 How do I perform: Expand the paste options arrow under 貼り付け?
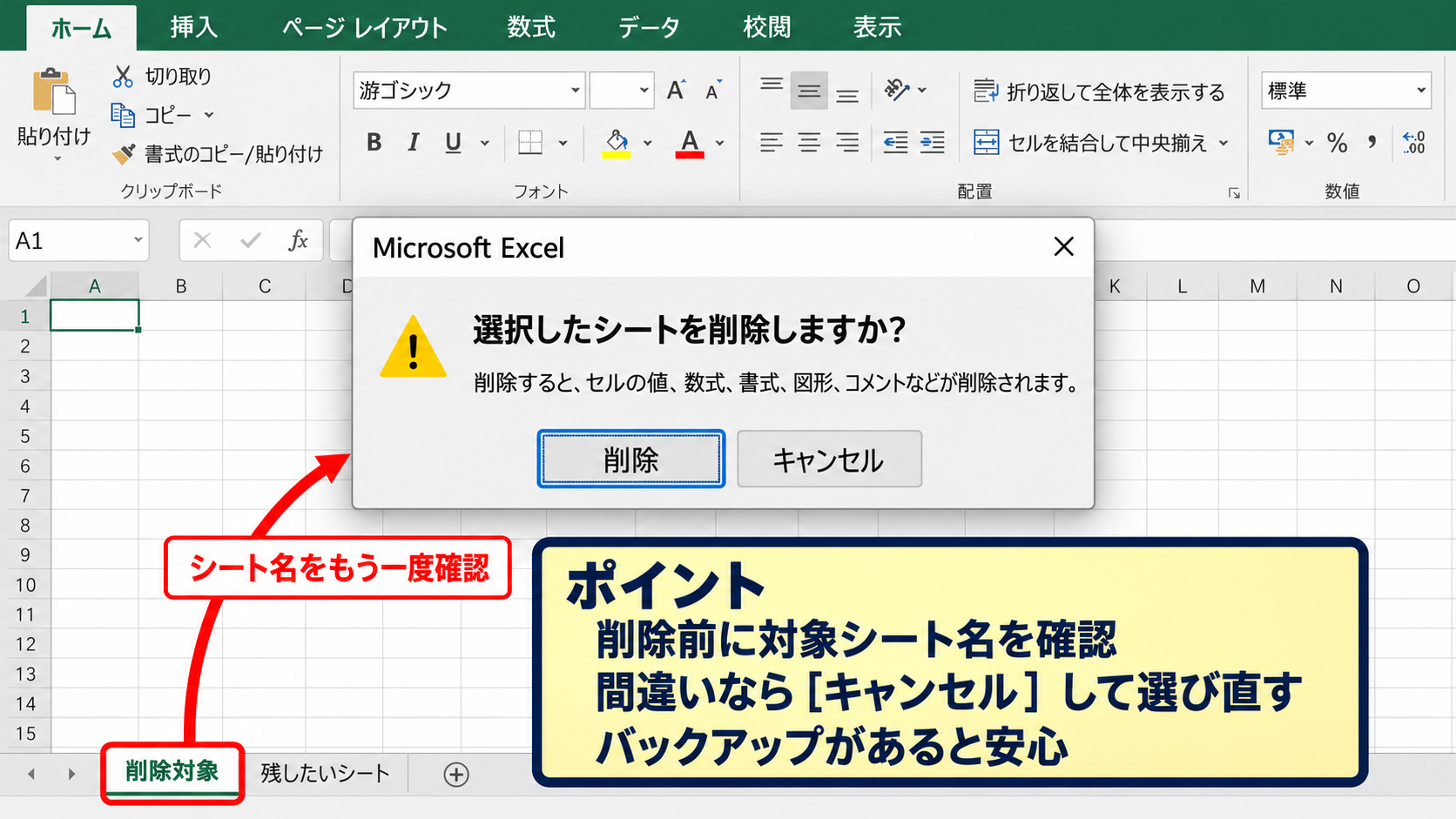[57, 158]
